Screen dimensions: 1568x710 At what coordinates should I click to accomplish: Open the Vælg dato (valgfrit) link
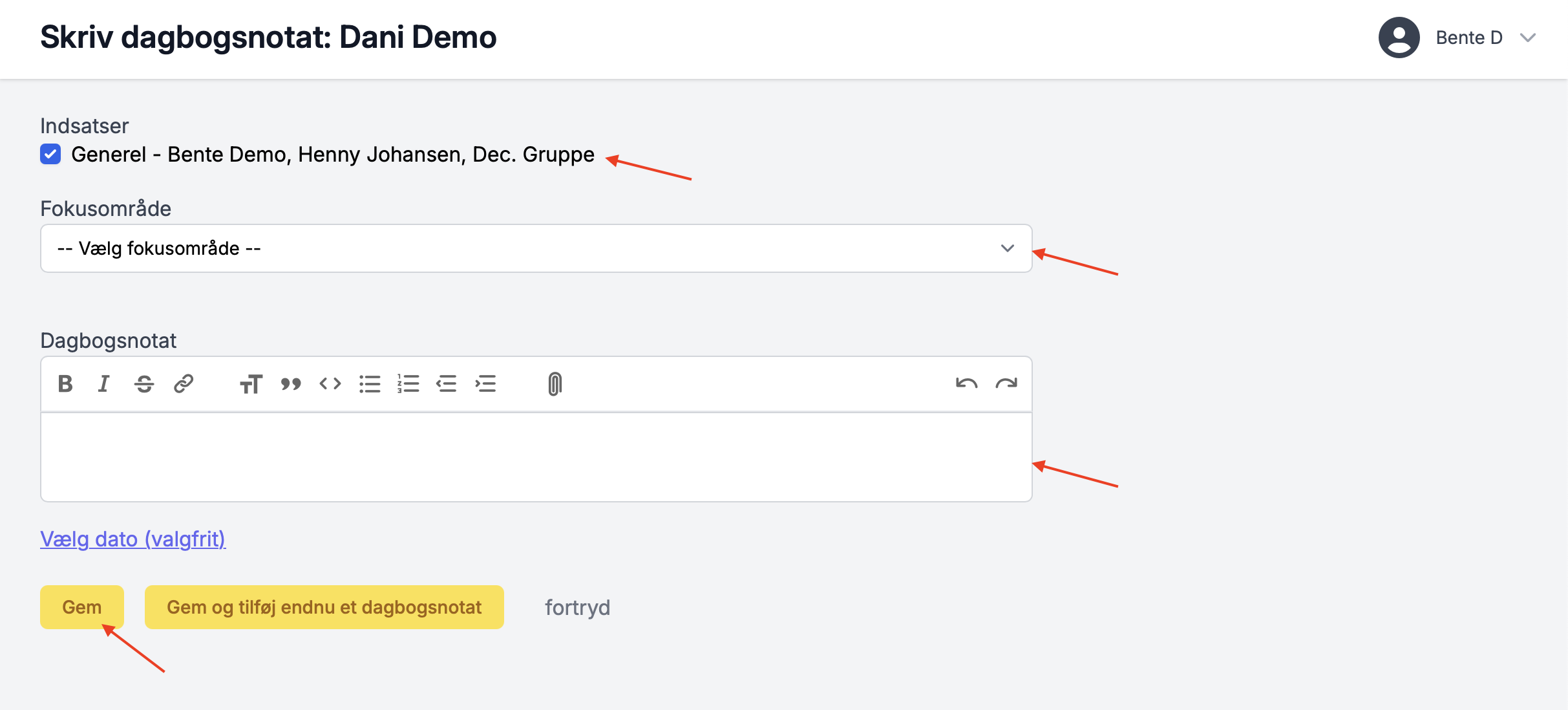pos(132,539)
